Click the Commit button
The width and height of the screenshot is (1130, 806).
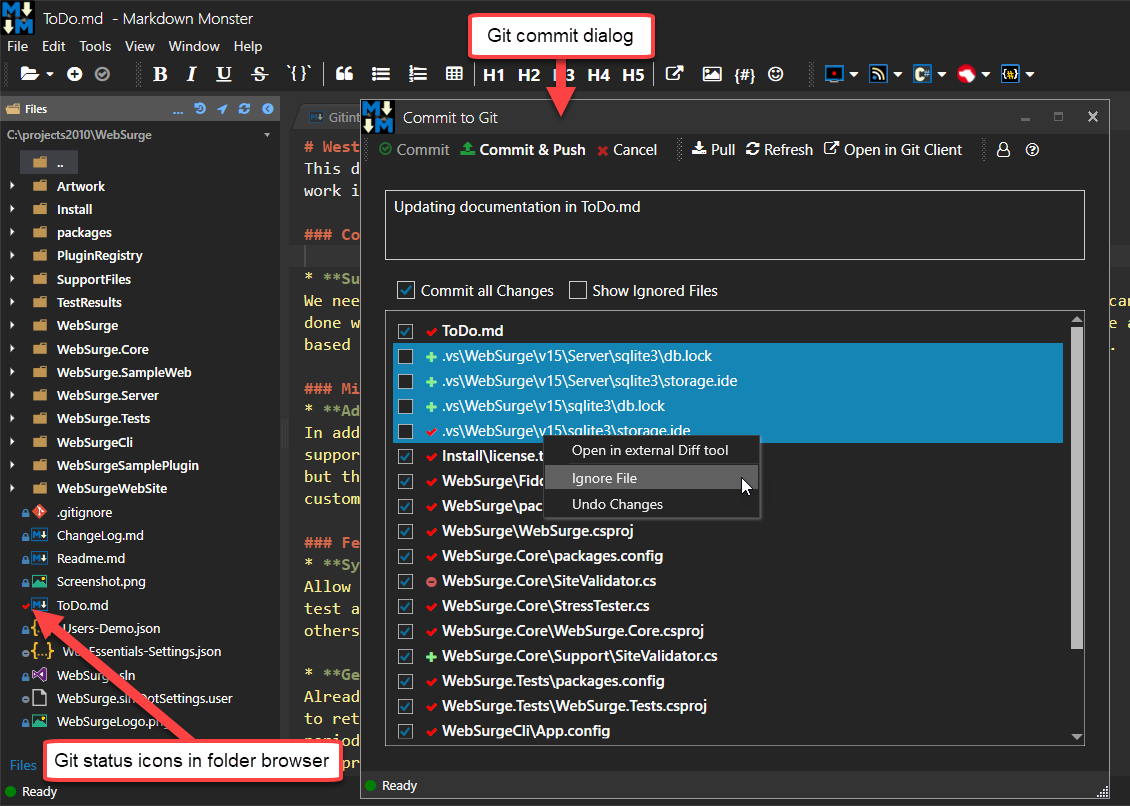click(x=414, y=150)
